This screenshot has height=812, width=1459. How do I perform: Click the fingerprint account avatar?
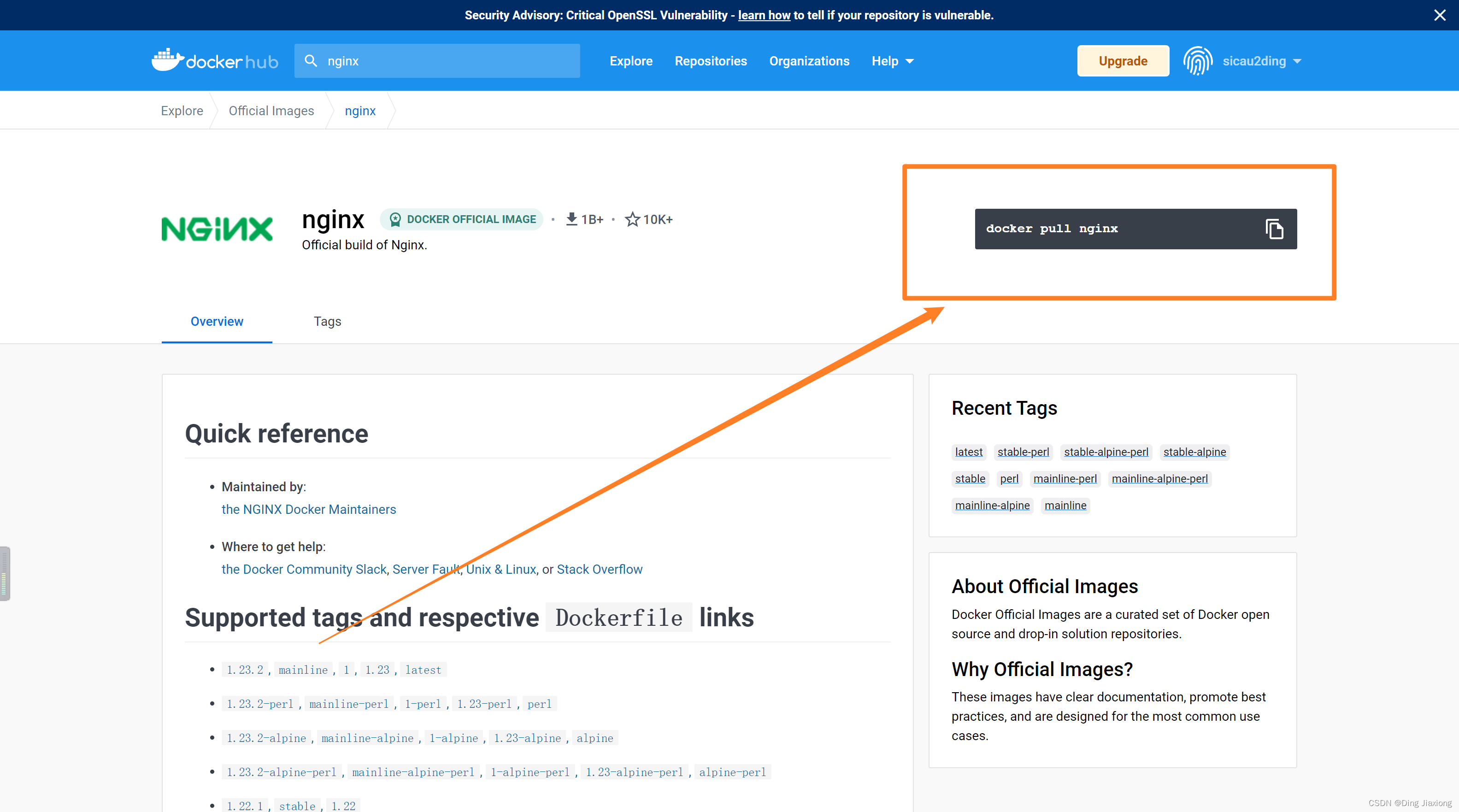[1197, 60]
